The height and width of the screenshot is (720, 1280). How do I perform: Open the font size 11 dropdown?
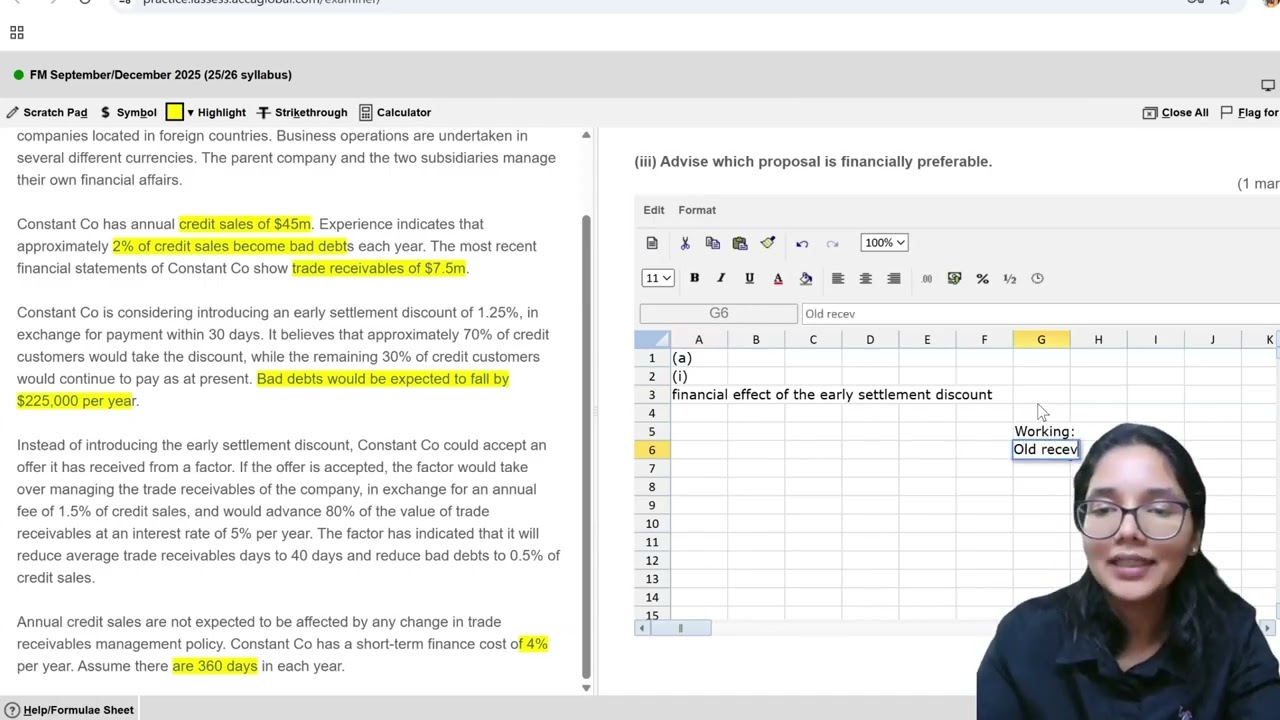click(658, 278)
